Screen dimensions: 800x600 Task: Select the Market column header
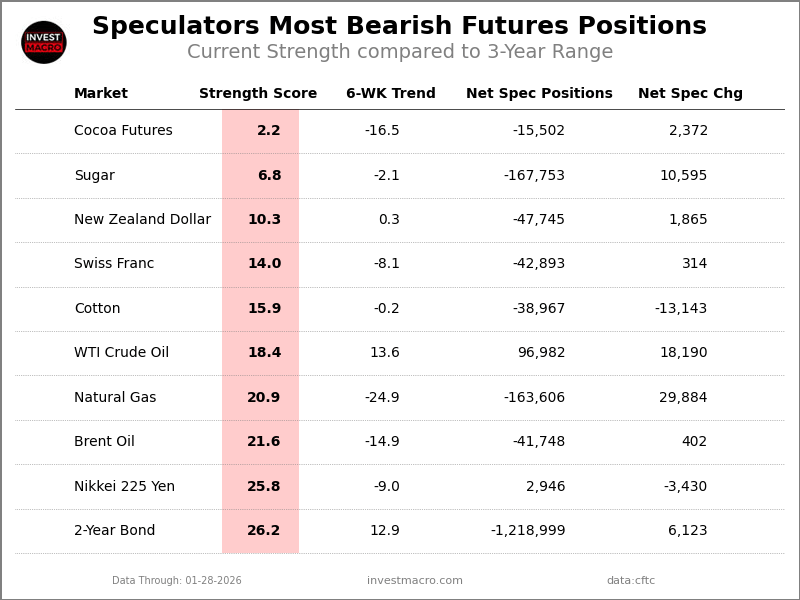101,94
